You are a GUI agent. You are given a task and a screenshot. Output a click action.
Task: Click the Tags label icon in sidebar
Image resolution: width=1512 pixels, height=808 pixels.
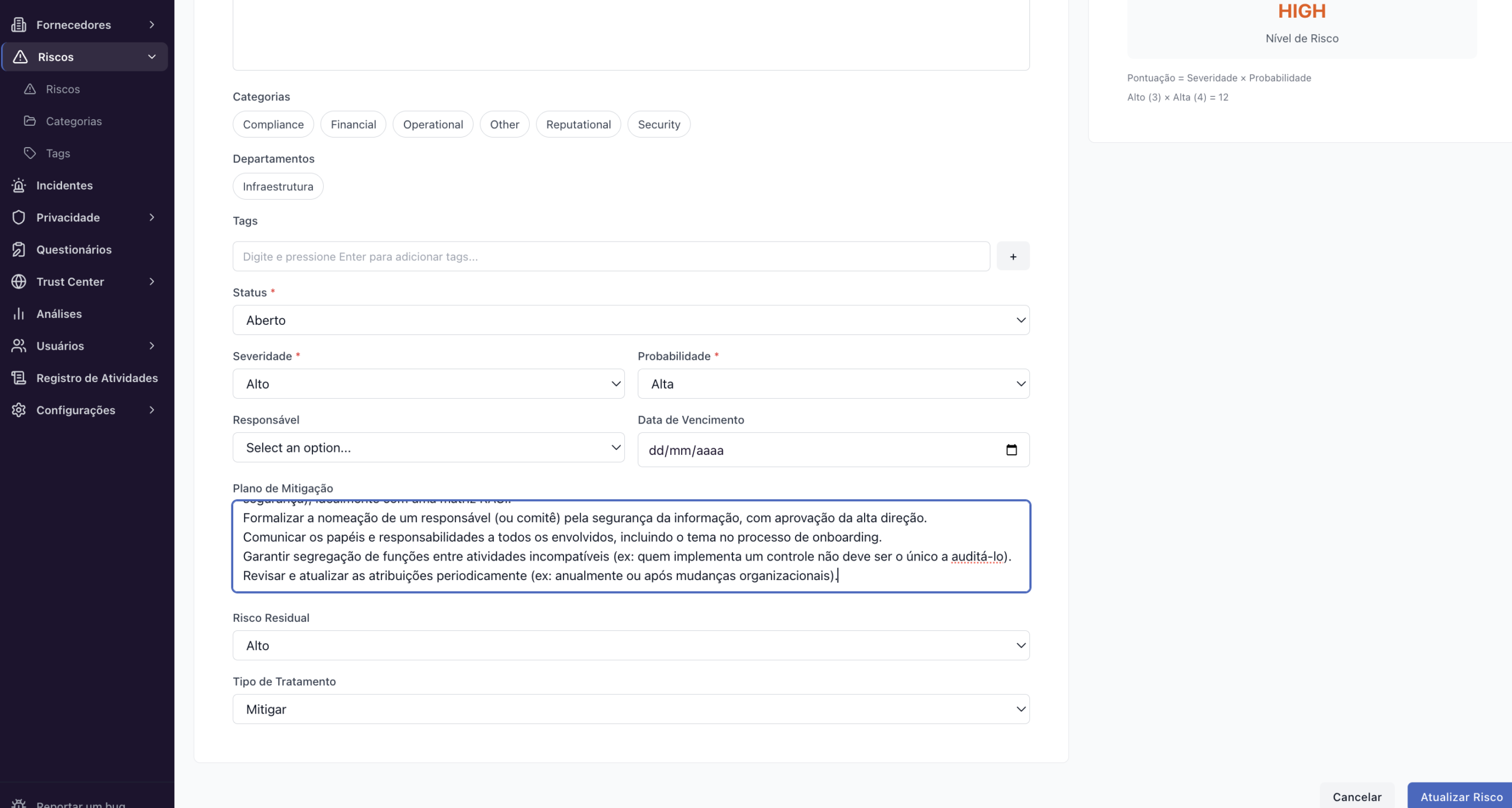pyautogui.click(x=30, y=153)
